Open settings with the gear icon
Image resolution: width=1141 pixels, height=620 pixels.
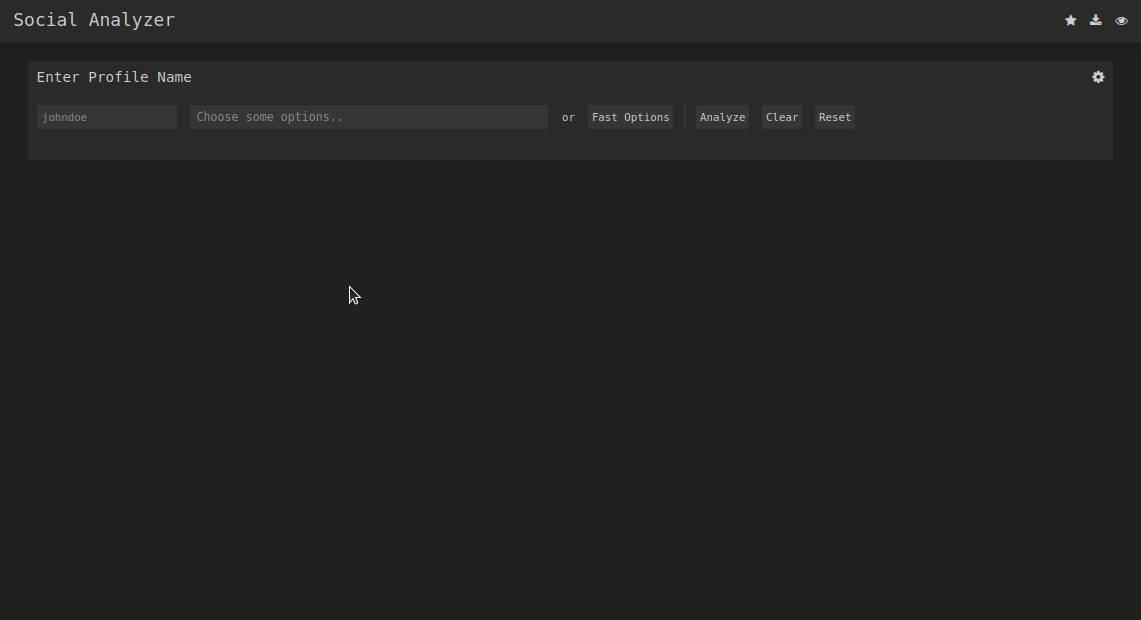1098,77
